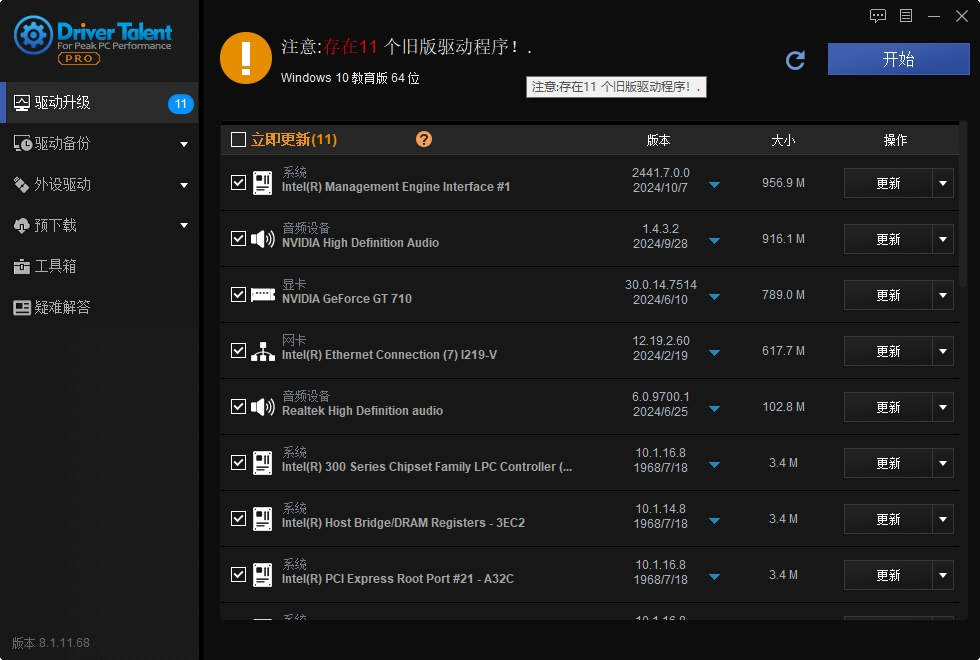Open the 外设驱动 sidebar item
Viewport: 980px width, 660px height.
(x=99, y=184)
